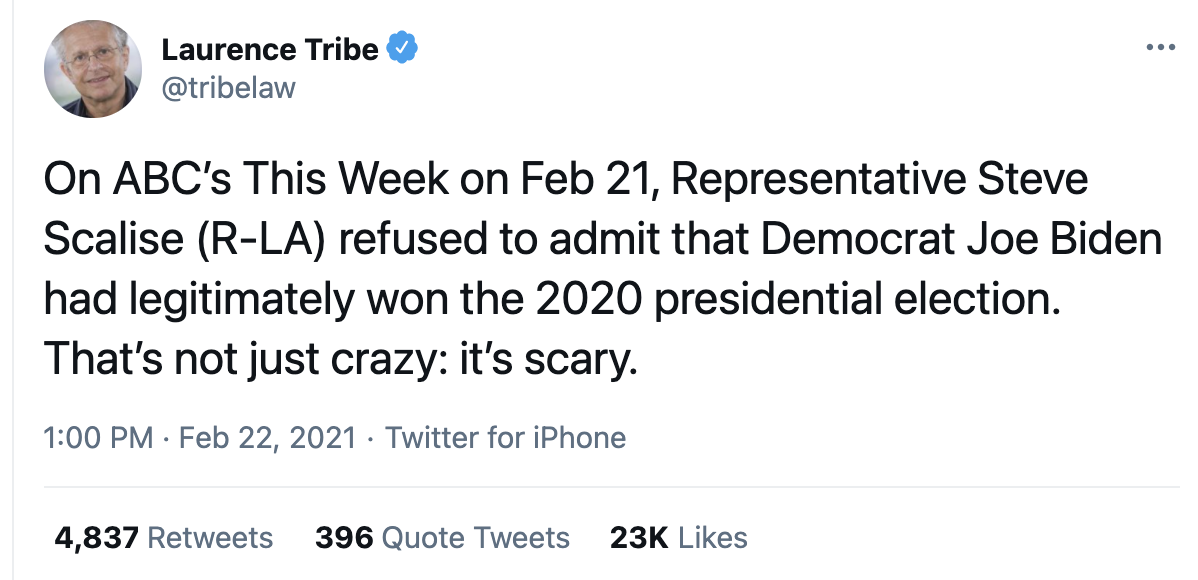Click the blue verified badge
Screen dimensions: 1198x580
coord(402,48)
